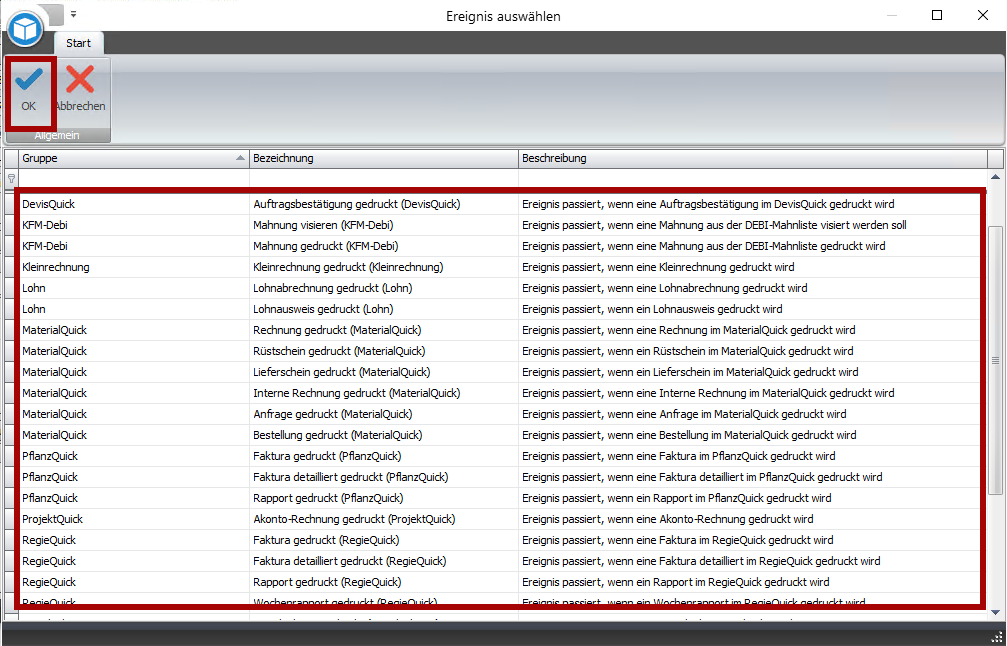
Task: Select row Rechnung gedruckt (MaterialQuick)
Action: point(500,330)
